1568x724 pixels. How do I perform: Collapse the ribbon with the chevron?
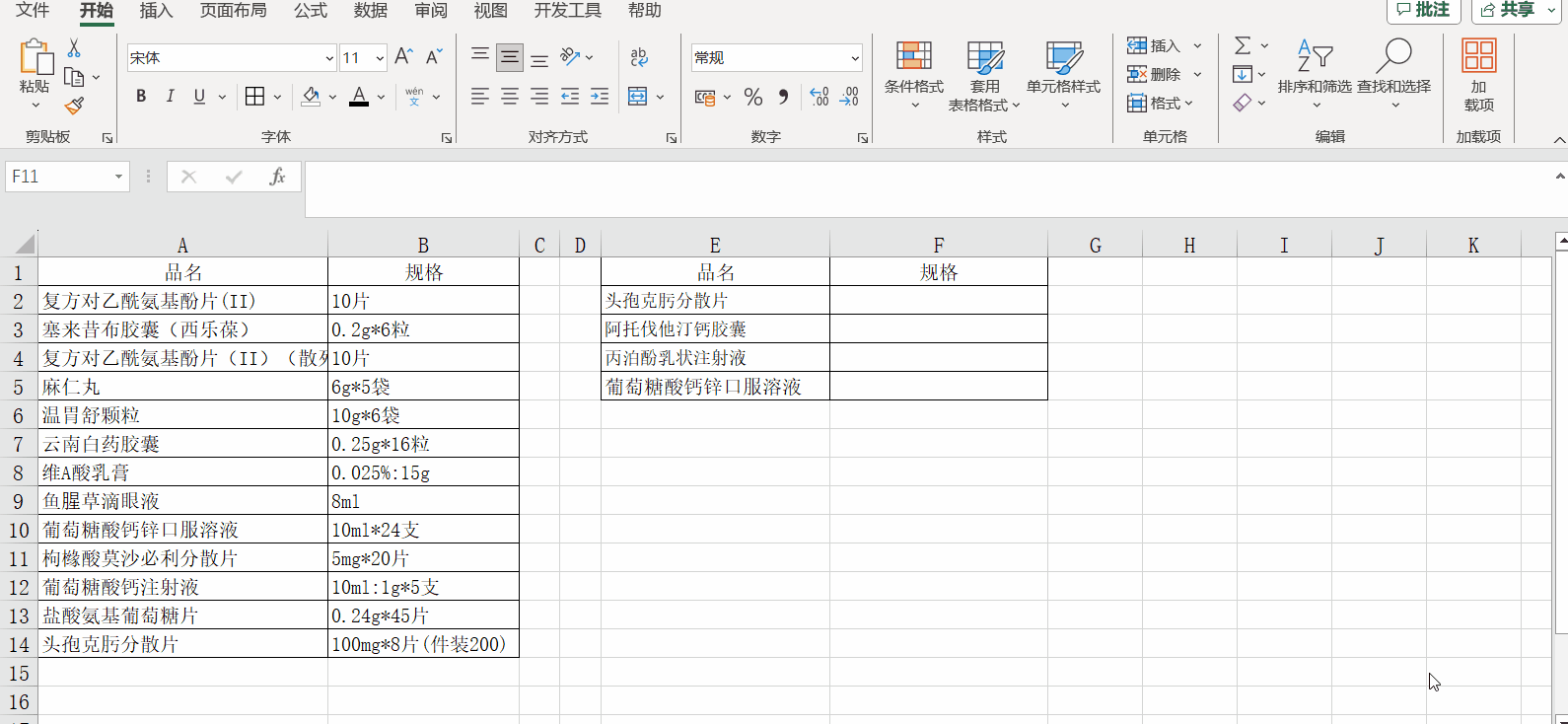click(x=1559, y=139)
